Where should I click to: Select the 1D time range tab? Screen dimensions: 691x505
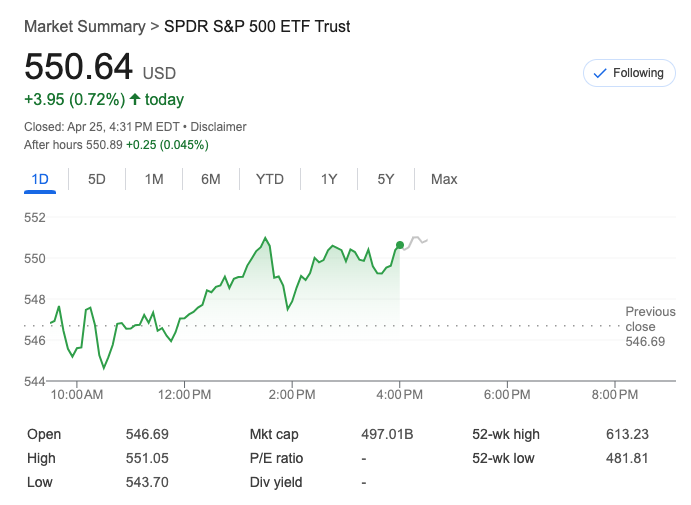click(x=40, y=179)
